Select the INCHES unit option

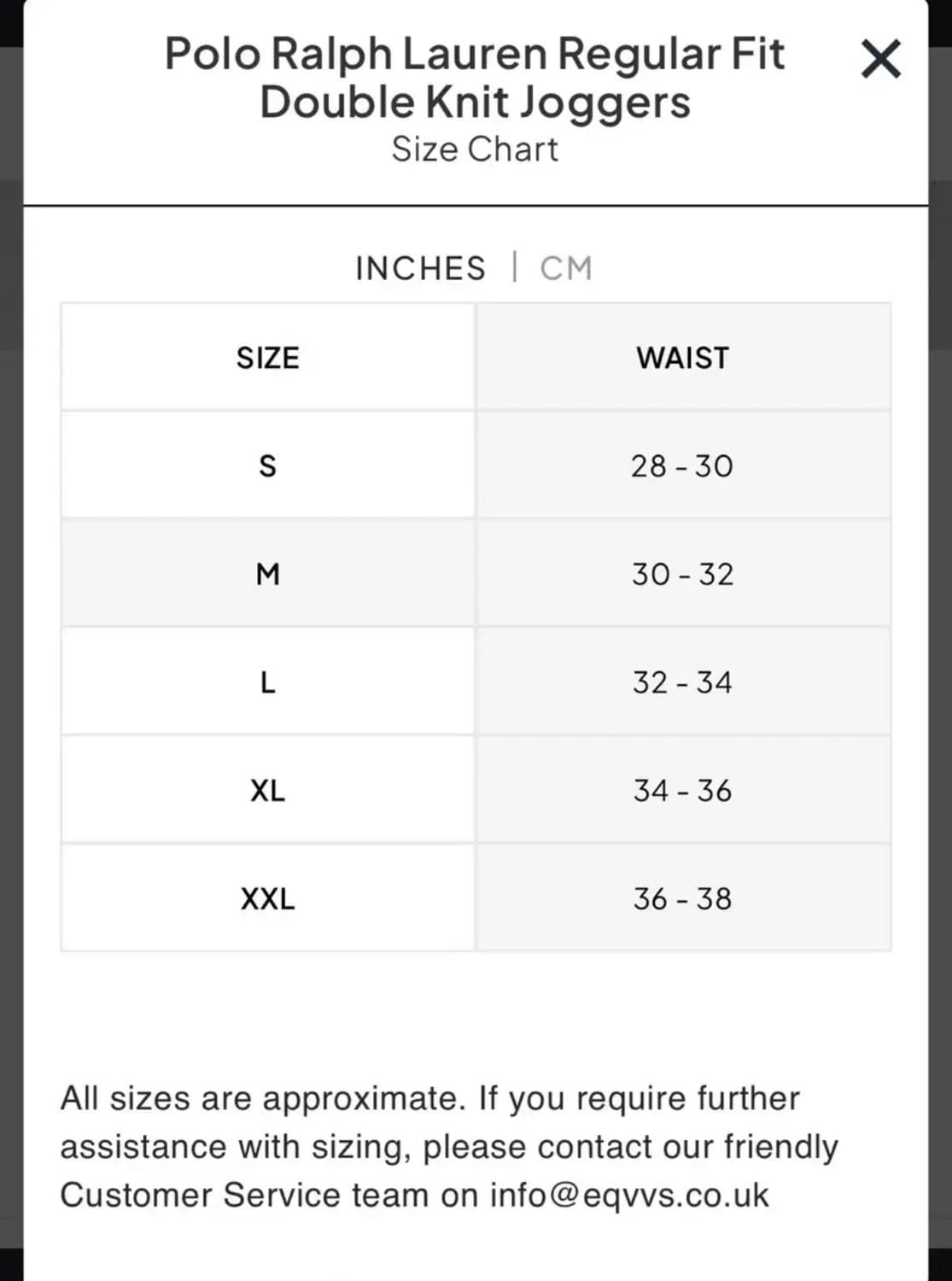click(x=420, y=268)
